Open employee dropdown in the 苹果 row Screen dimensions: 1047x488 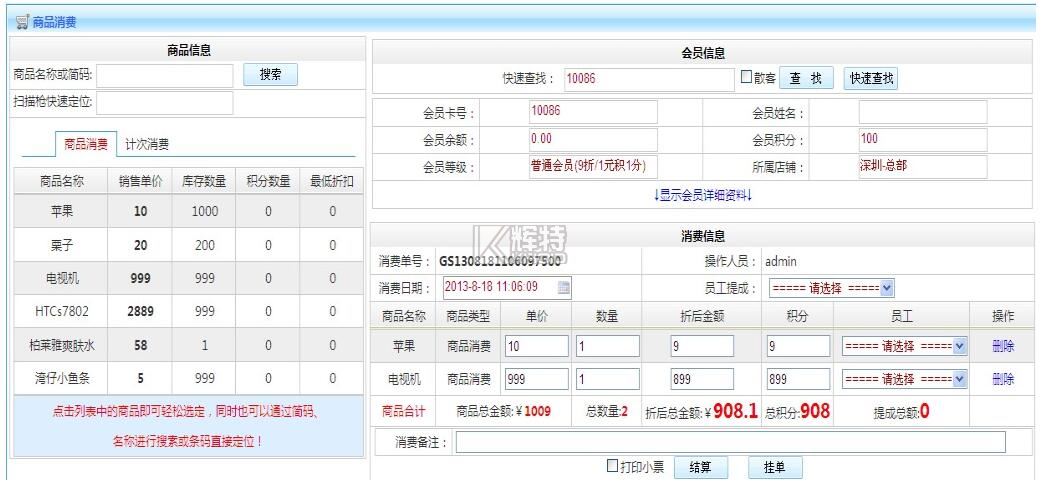coord(905,346)
